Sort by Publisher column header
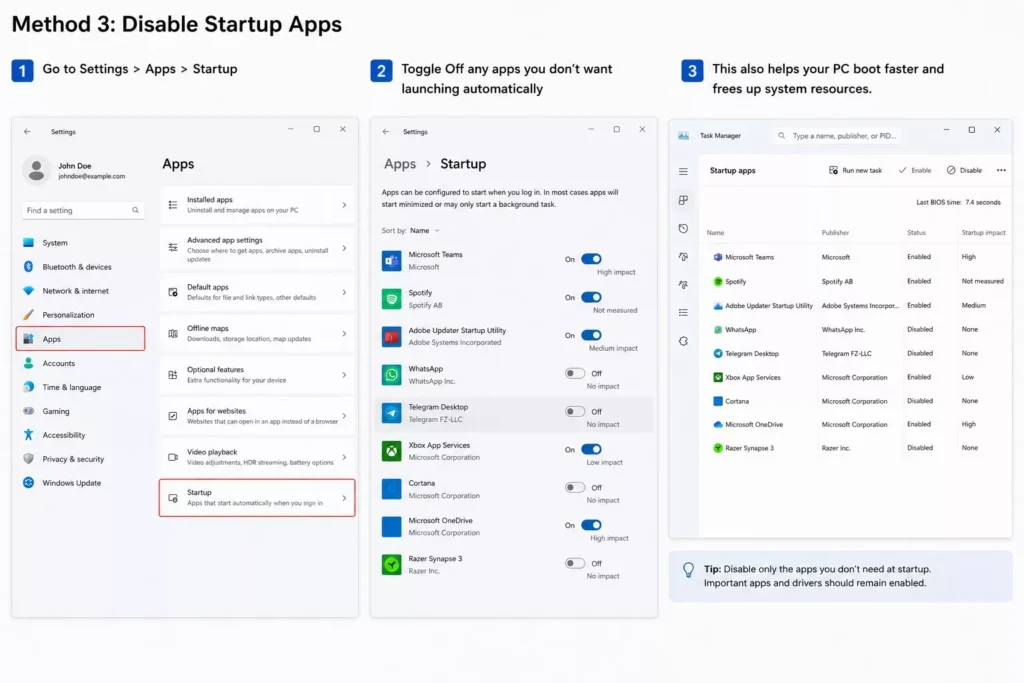This screenshot has height=683, width=1024. pos(835,232)
